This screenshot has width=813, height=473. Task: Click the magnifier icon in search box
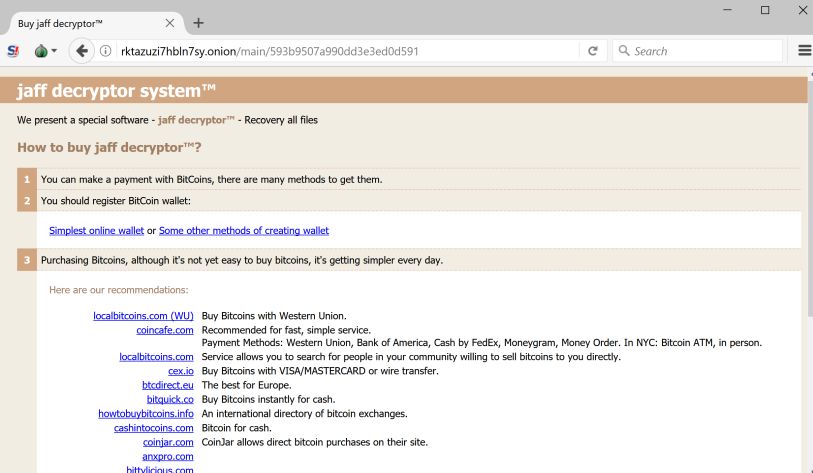click(x=624, y=51)
